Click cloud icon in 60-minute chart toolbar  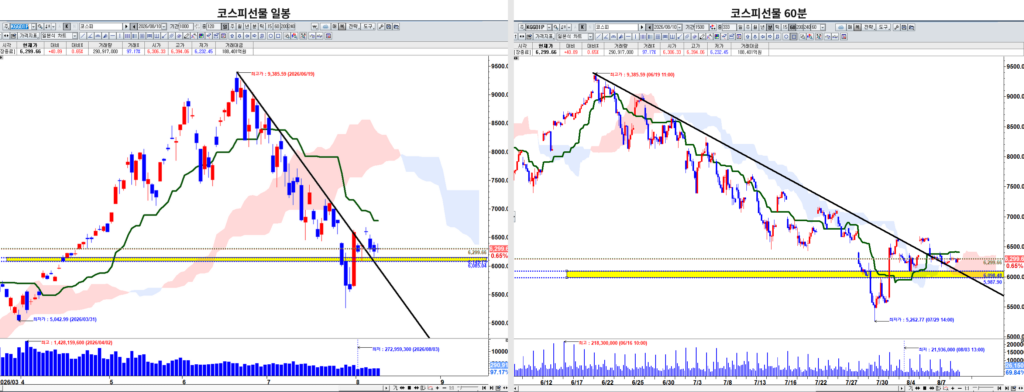pyautogui.click(x=841, y=27)
